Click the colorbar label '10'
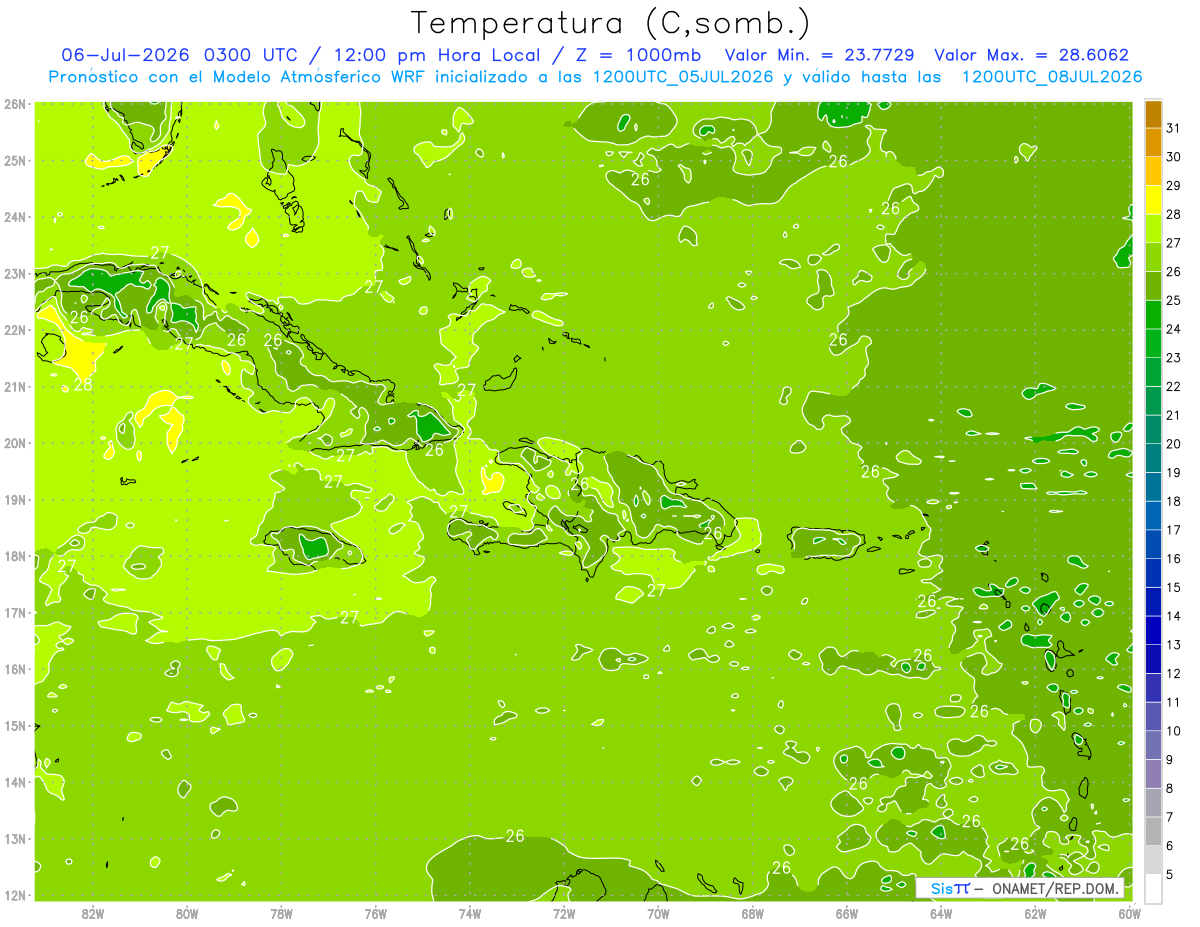The width and height of the screenshot is (1200, 927). click(1174, 731)
